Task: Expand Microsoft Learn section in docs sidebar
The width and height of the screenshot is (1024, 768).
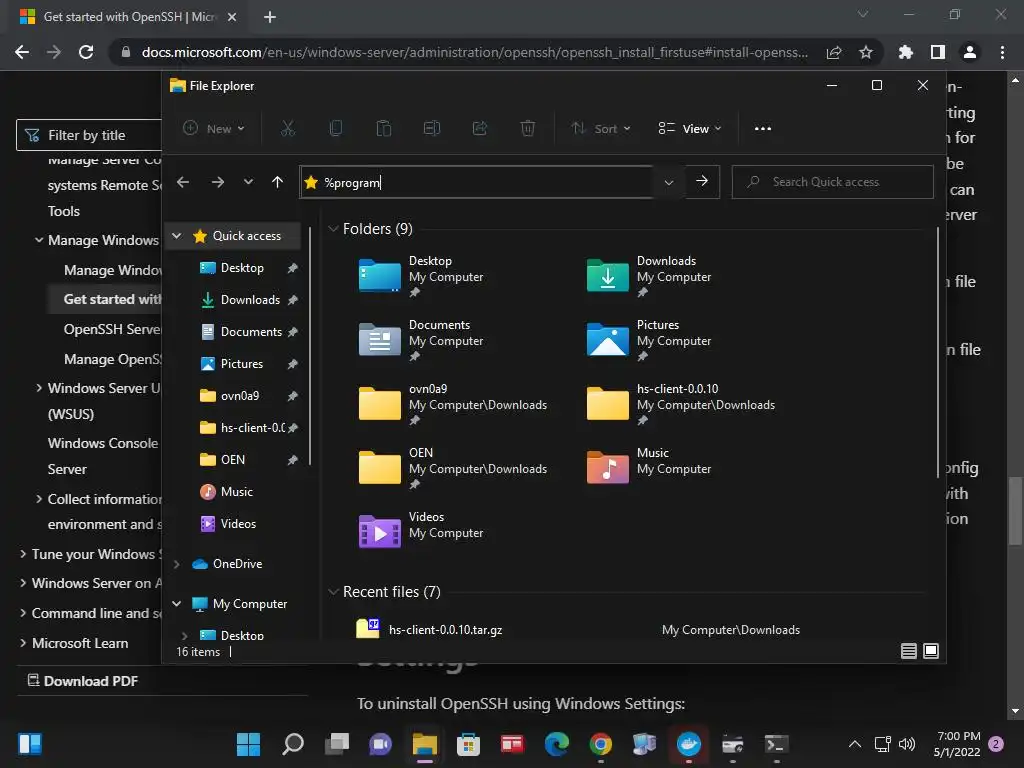Action: click(23, 643)
